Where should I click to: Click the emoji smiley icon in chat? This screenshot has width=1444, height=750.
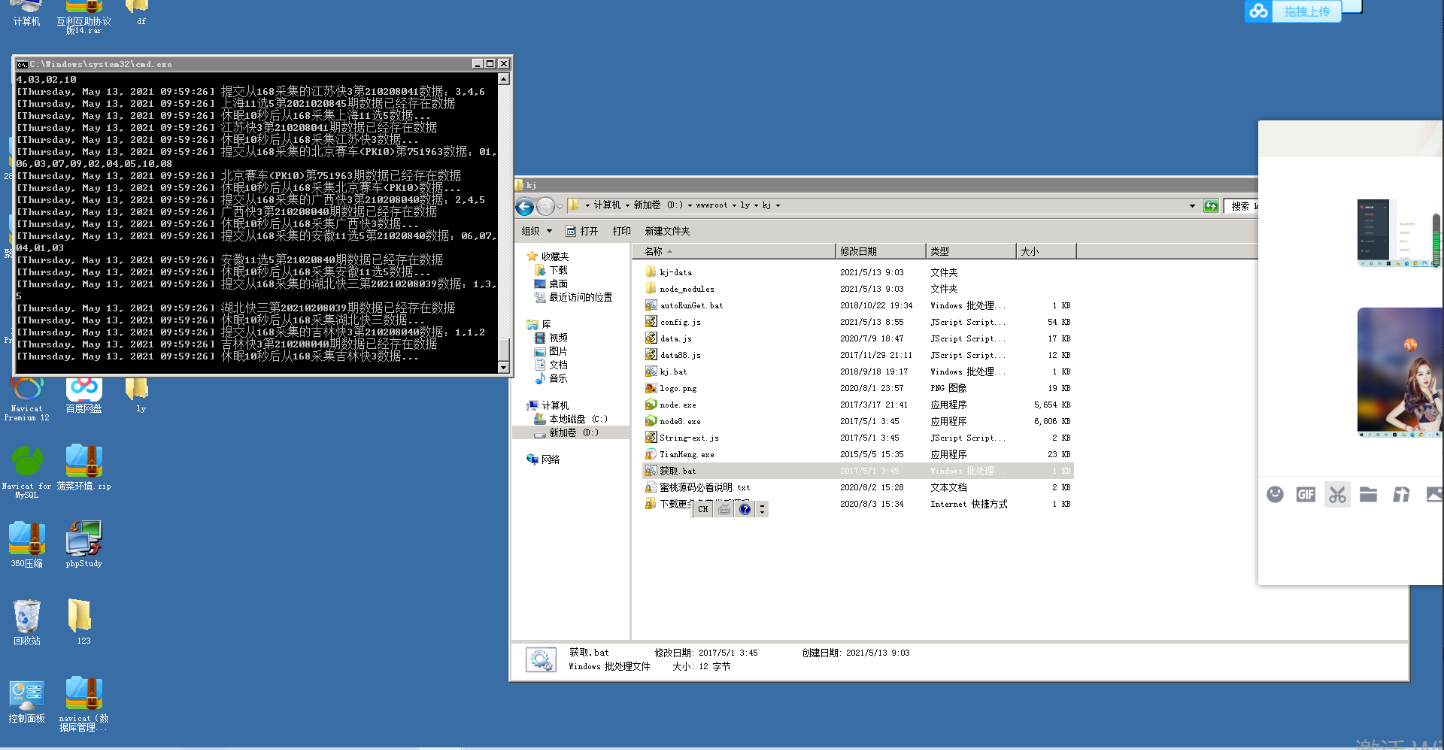coord(1275,494)
